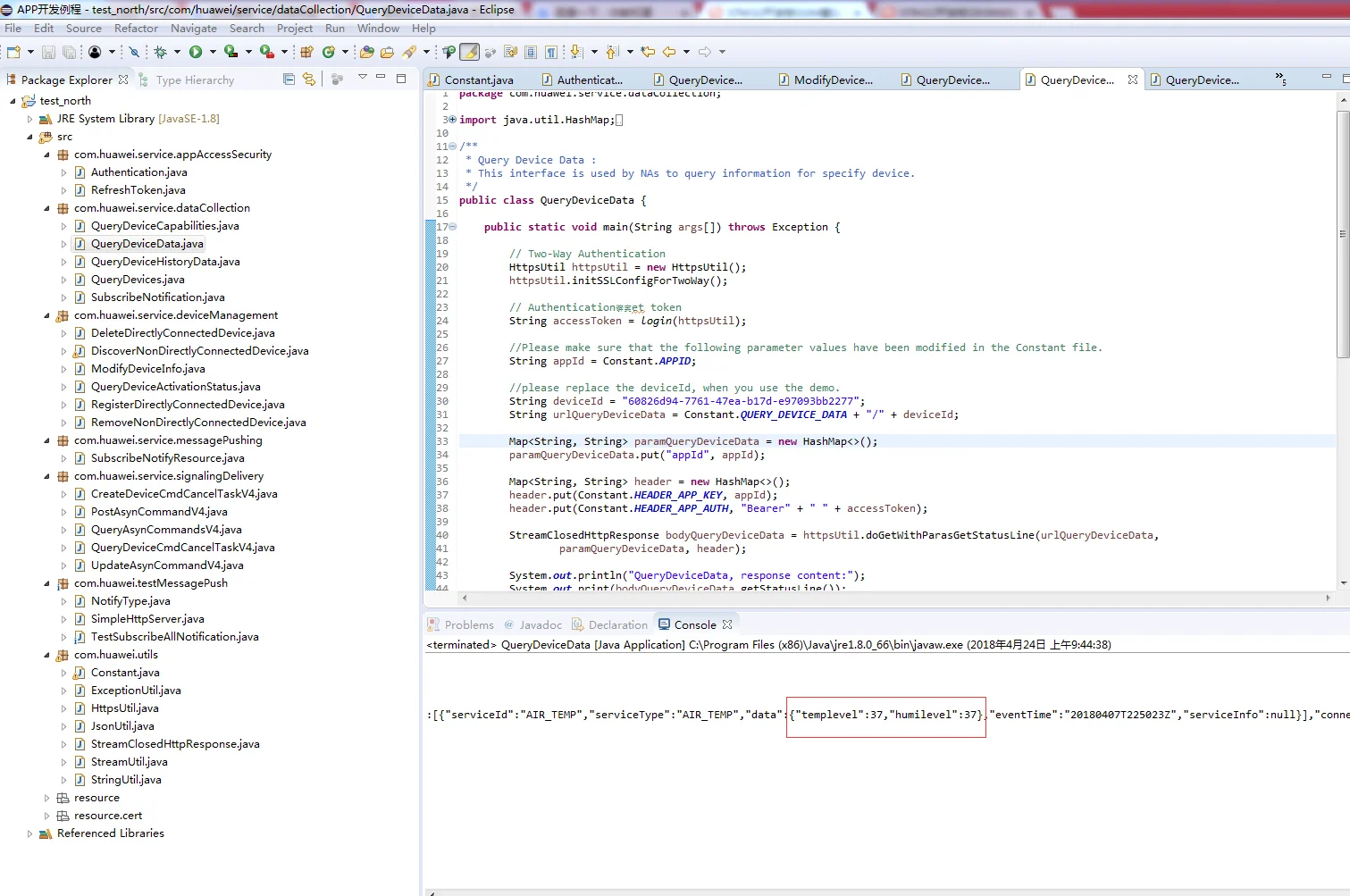Open the Refactor menu
Screen dimensions: 1350x896
[x=136, y=29]
